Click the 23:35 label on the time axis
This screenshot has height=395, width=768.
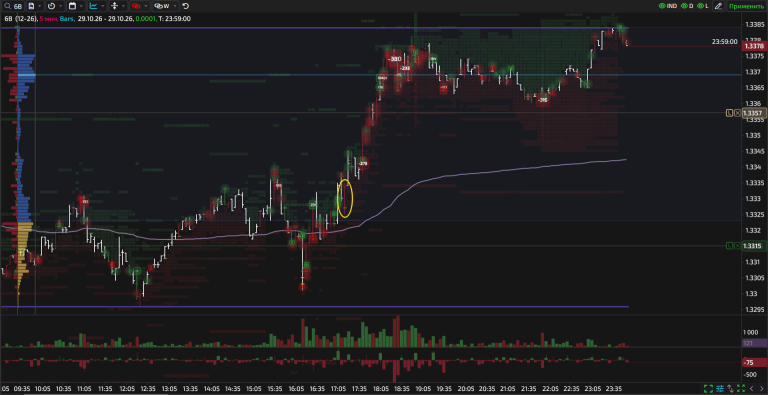tap(613, 389)
